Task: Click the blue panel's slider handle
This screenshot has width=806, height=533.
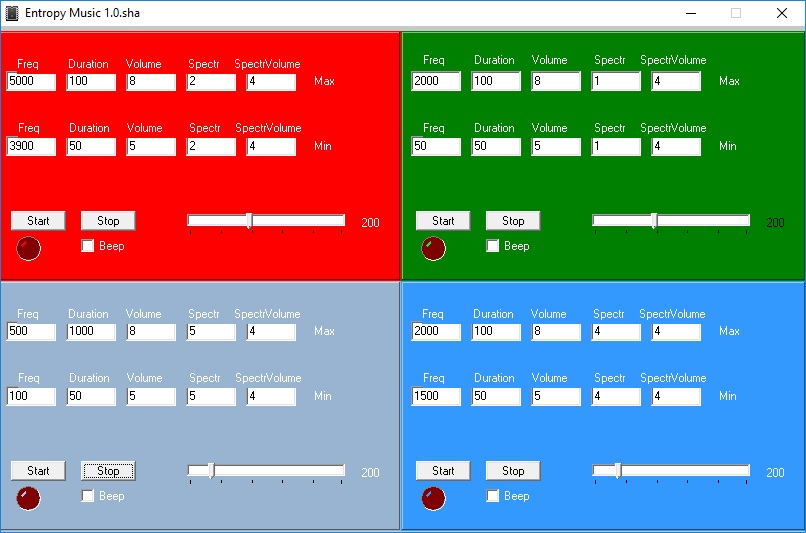Action: point(617,471)
